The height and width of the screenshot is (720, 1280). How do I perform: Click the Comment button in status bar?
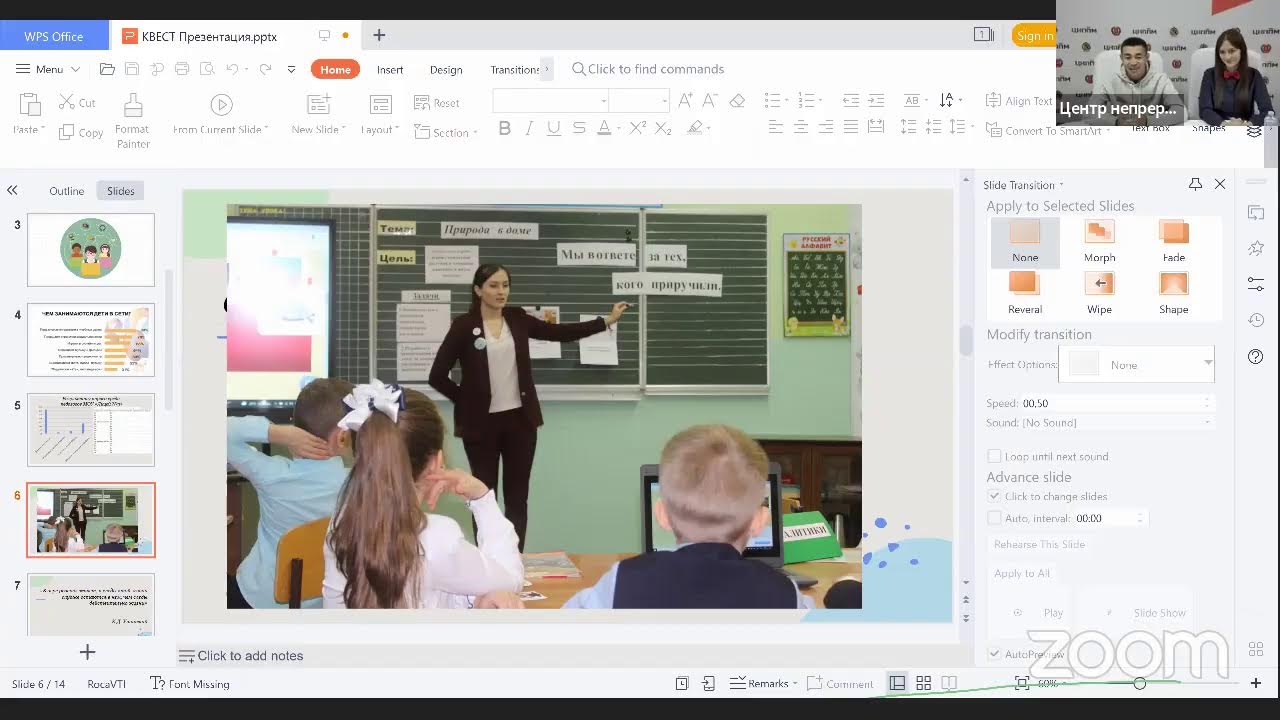[841, 683]
